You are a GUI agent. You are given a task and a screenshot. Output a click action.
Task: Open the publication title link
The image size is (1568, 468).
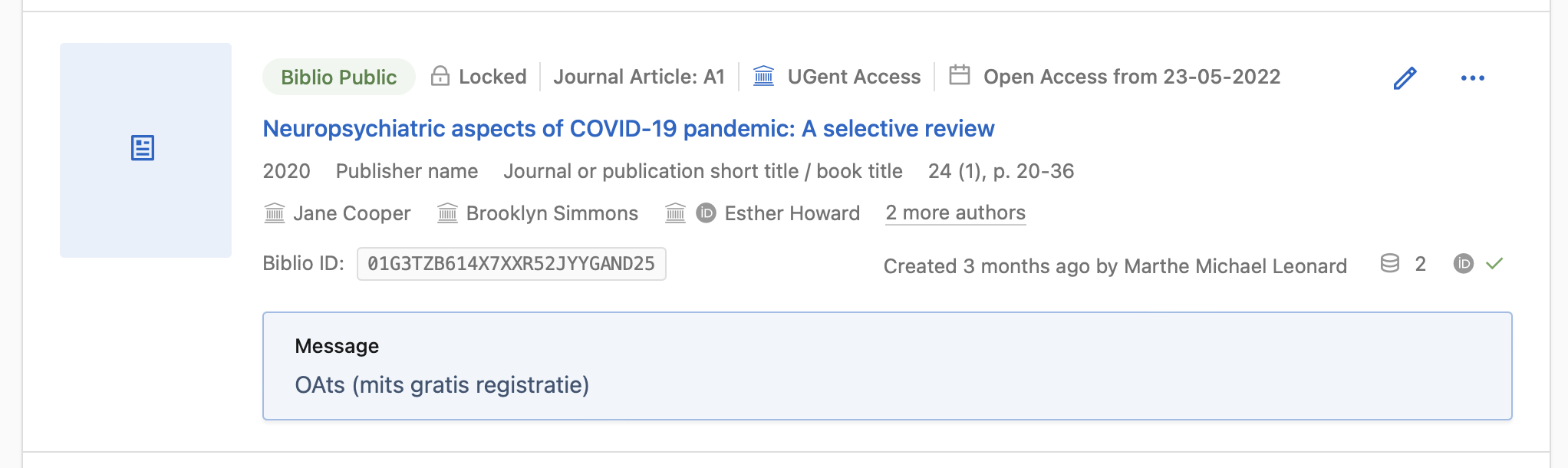click(628, 128)
